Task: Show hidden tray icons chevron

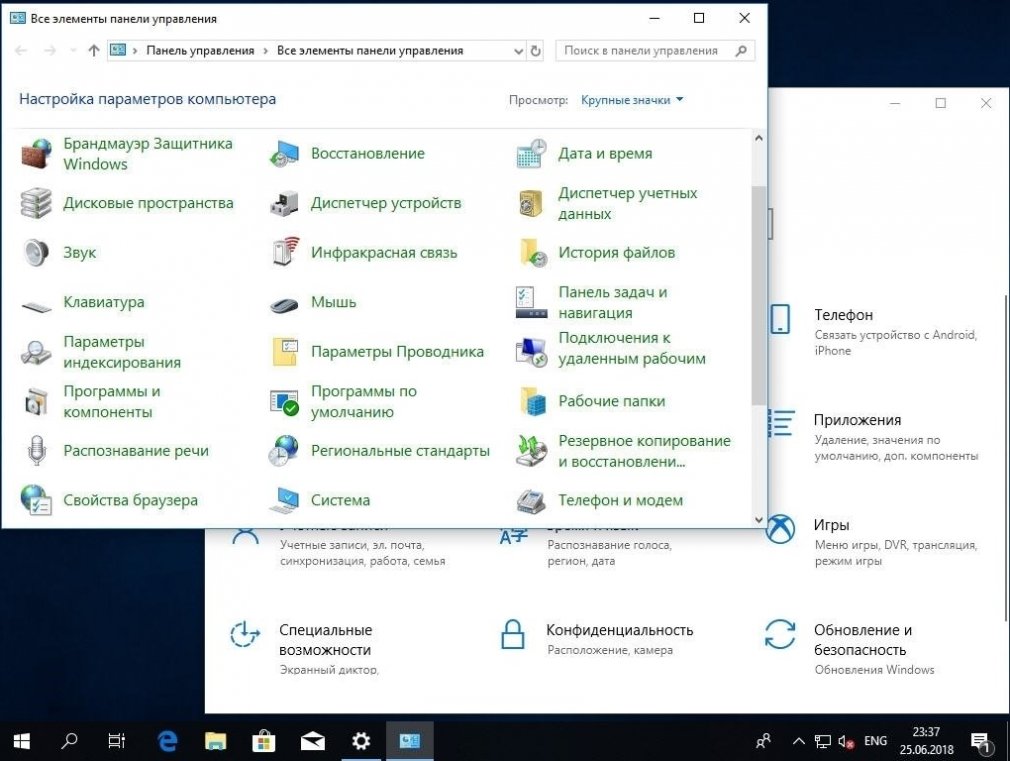Action: (799, 741)
